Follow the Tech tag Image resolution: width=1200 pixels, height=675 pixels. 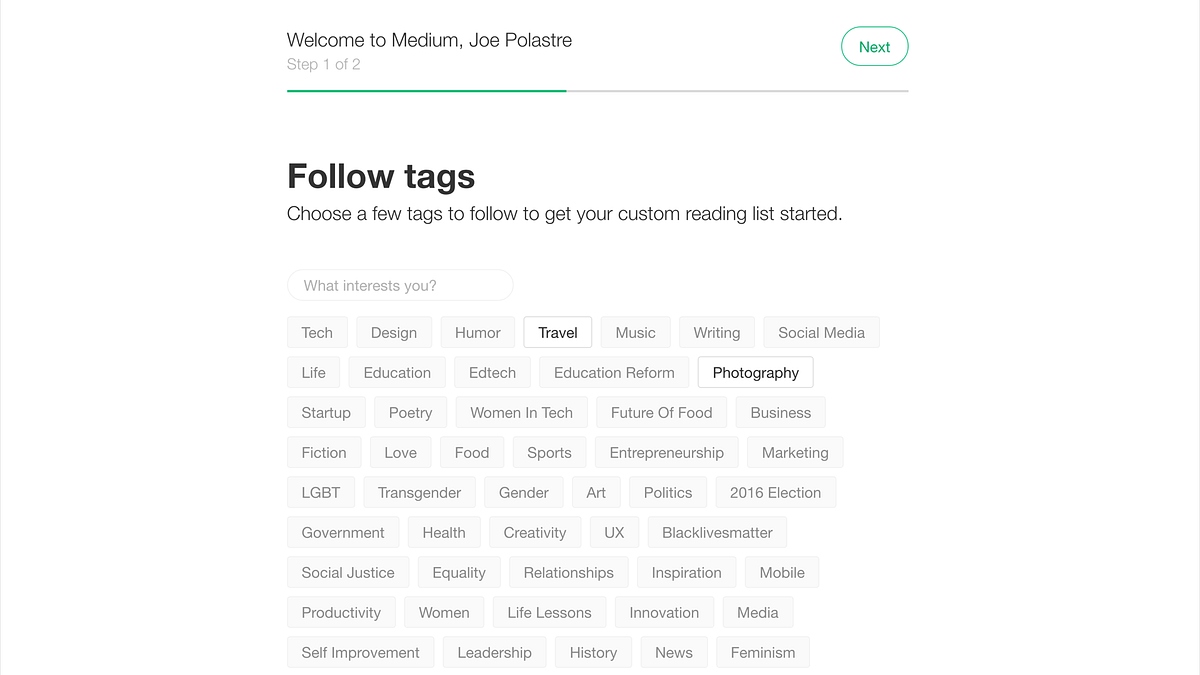point(317,333)
